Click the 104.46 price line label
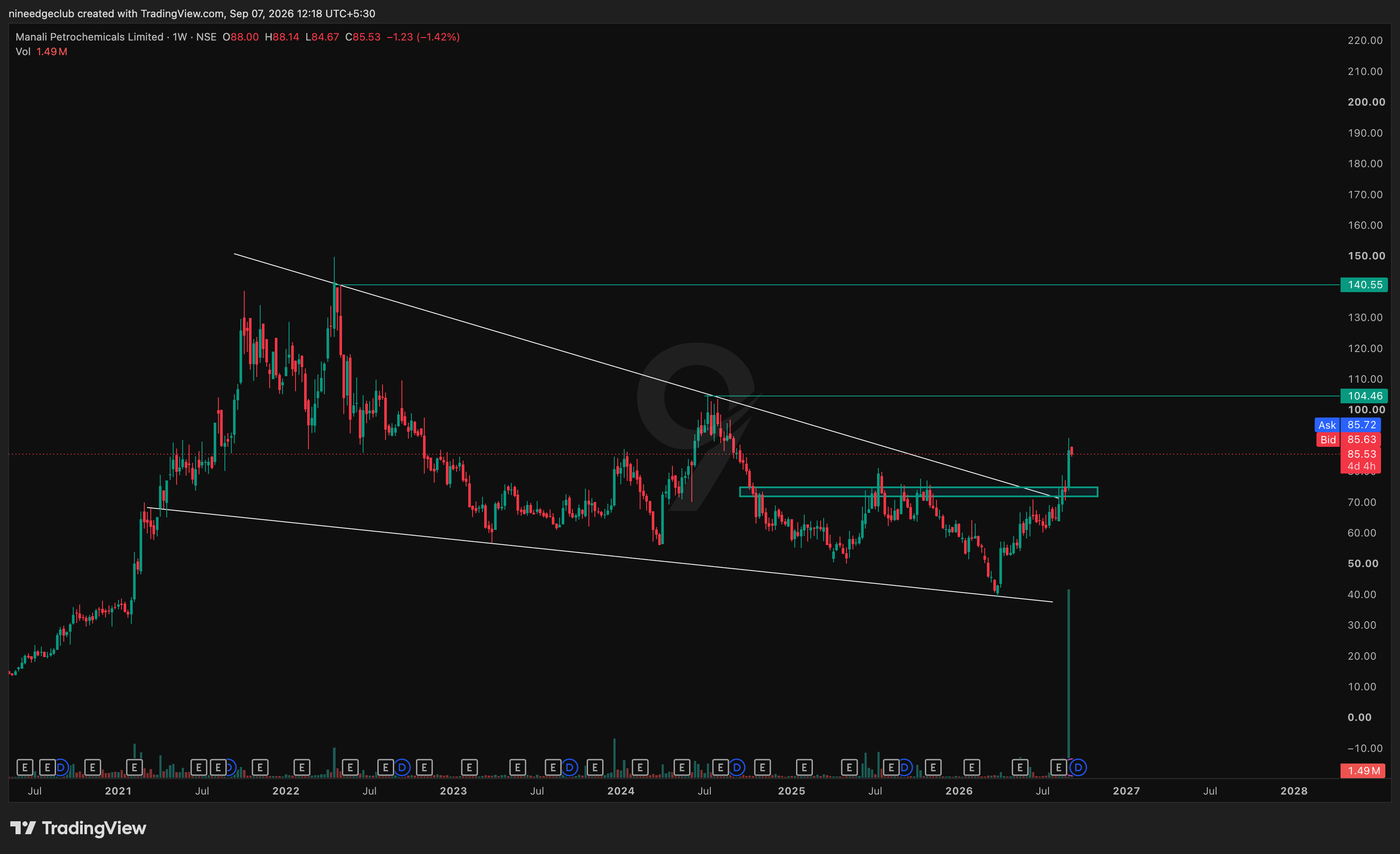This screenshot has width=1400, height=854. pos(1364,396)
